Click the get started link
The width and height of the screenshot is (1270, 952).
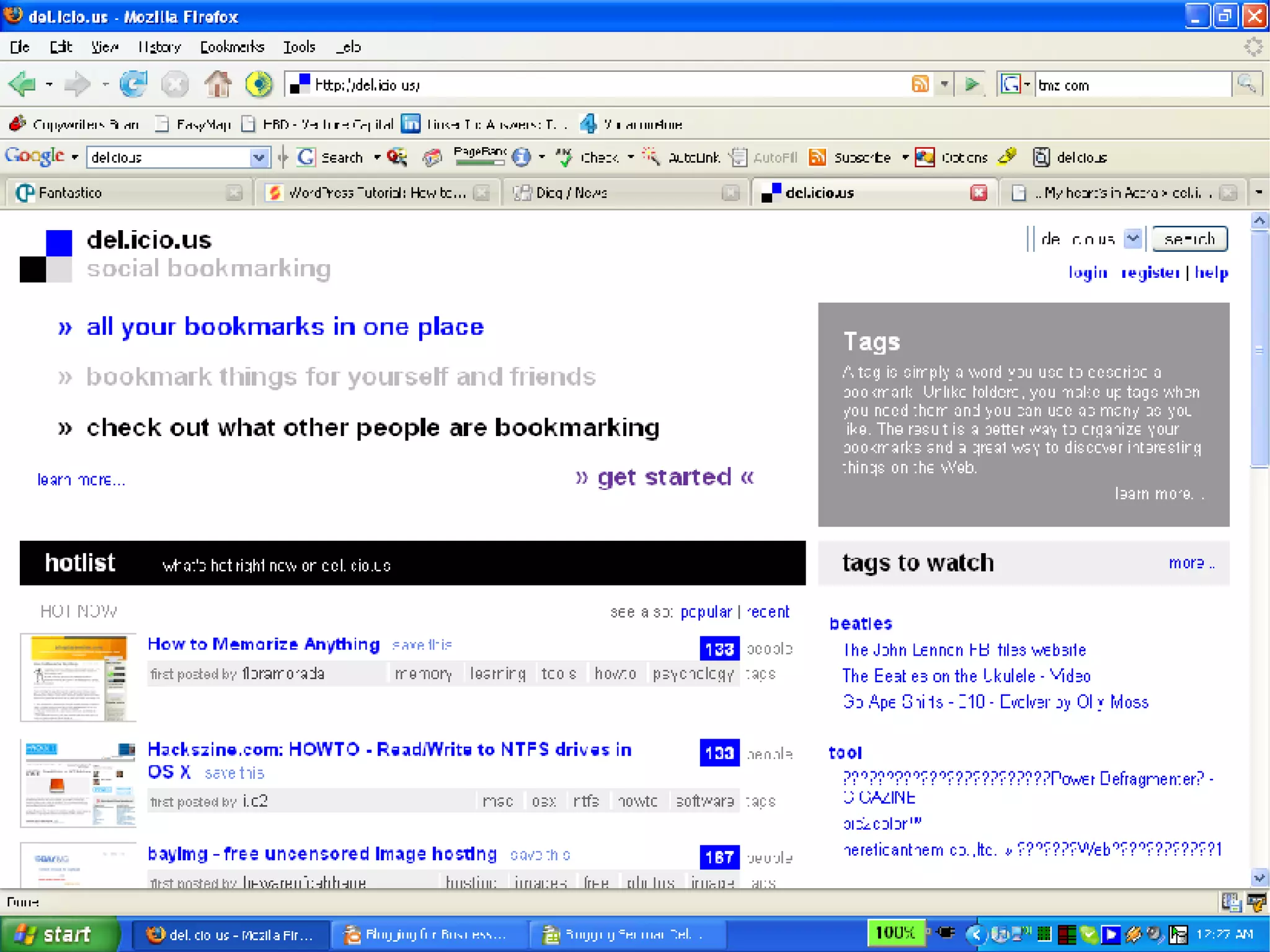click(x=664, y=477)
